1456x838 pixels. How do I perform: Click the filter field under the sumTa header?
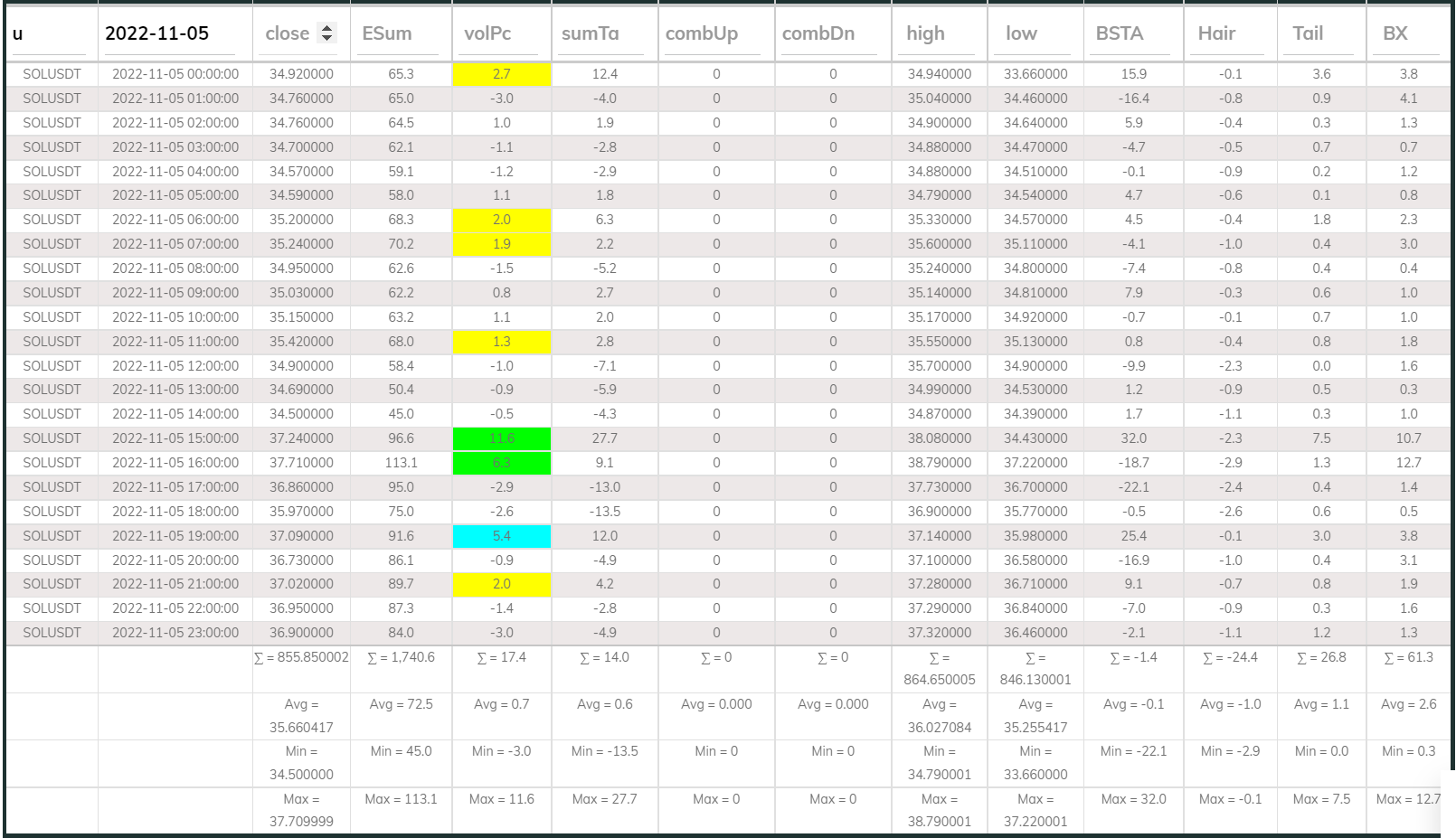[601, 54]
